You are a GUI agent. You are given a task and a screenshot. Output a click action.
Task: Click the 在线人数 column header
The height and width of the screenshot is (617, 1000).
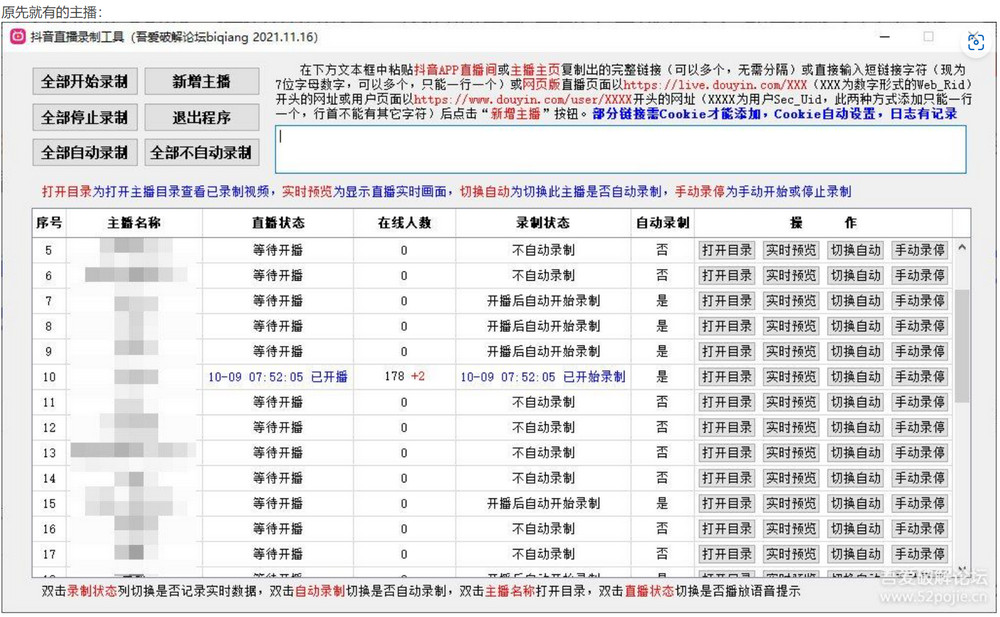pyautogui.click(x=404, y=223)
